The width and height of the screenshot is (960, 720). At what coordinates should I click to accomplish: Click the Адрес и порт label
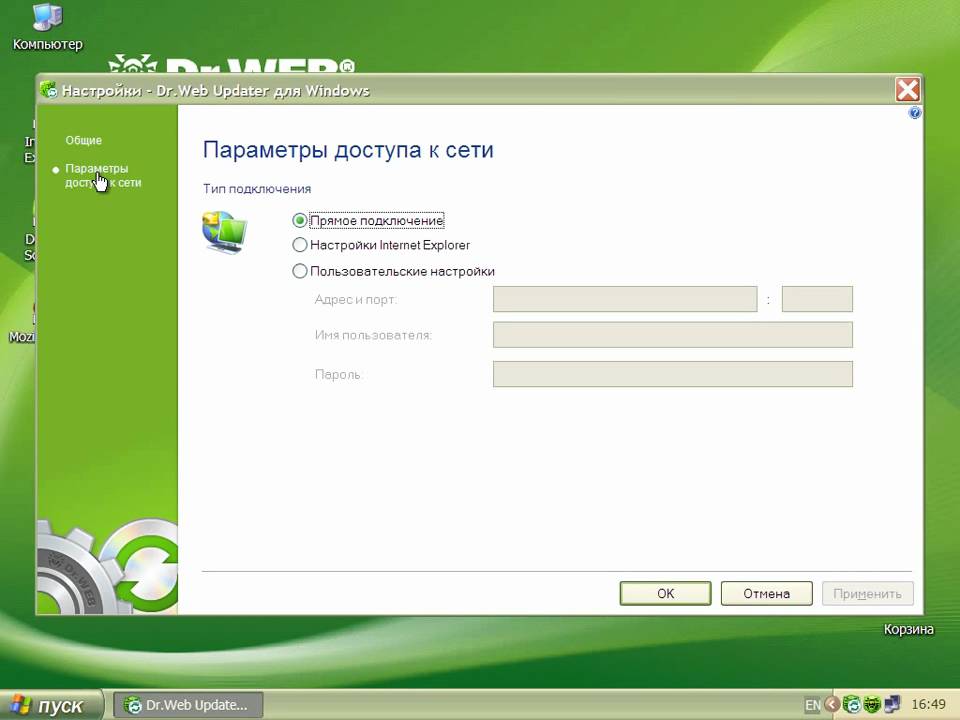tap(356, 300)
